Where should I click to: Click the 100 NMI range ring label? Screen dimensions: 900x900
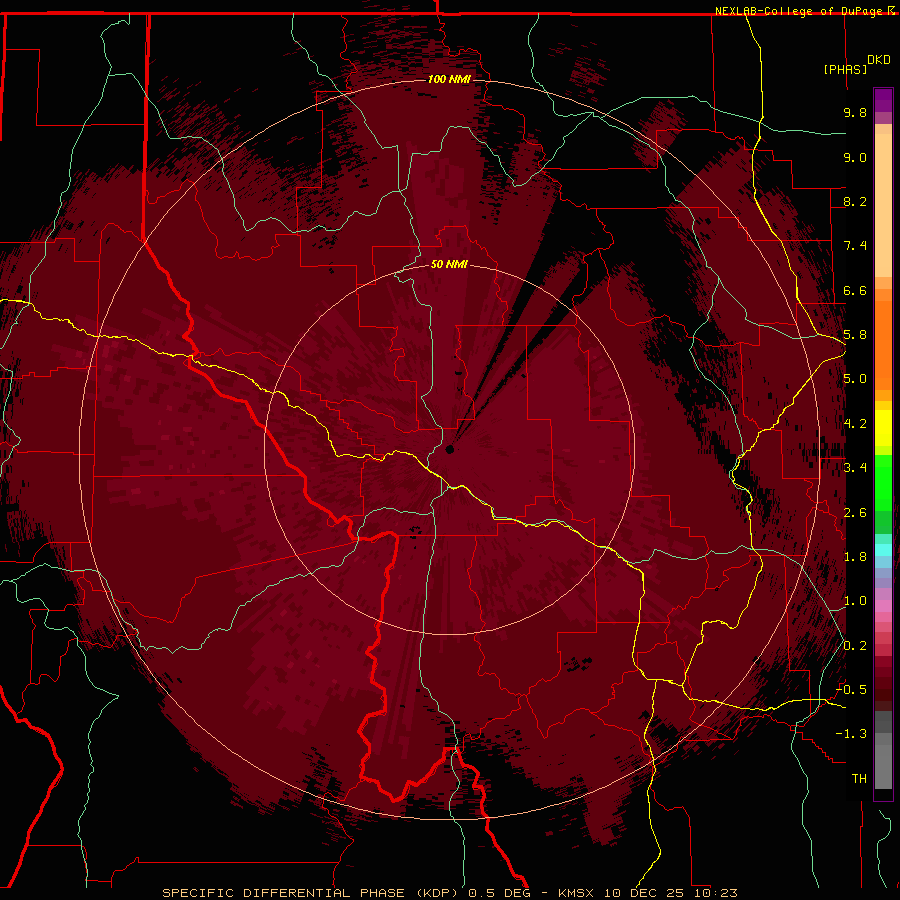449,79
